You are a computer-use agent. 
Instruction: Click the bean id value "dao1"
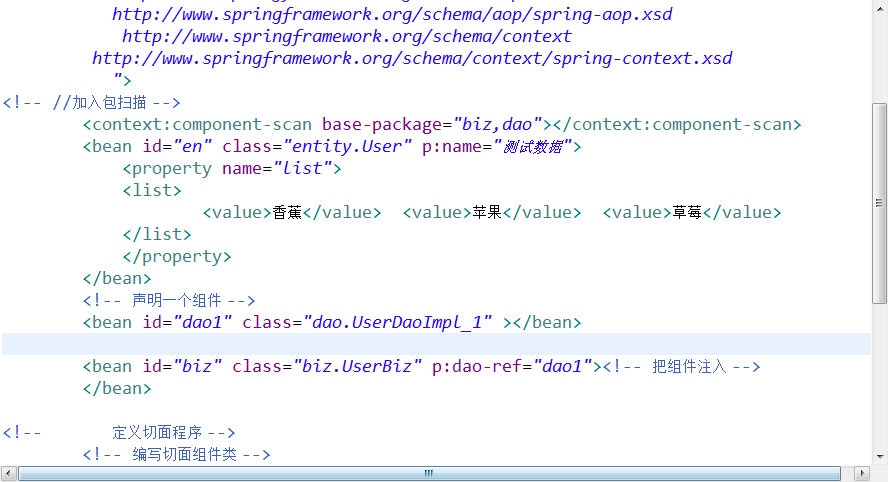[203, 322]
